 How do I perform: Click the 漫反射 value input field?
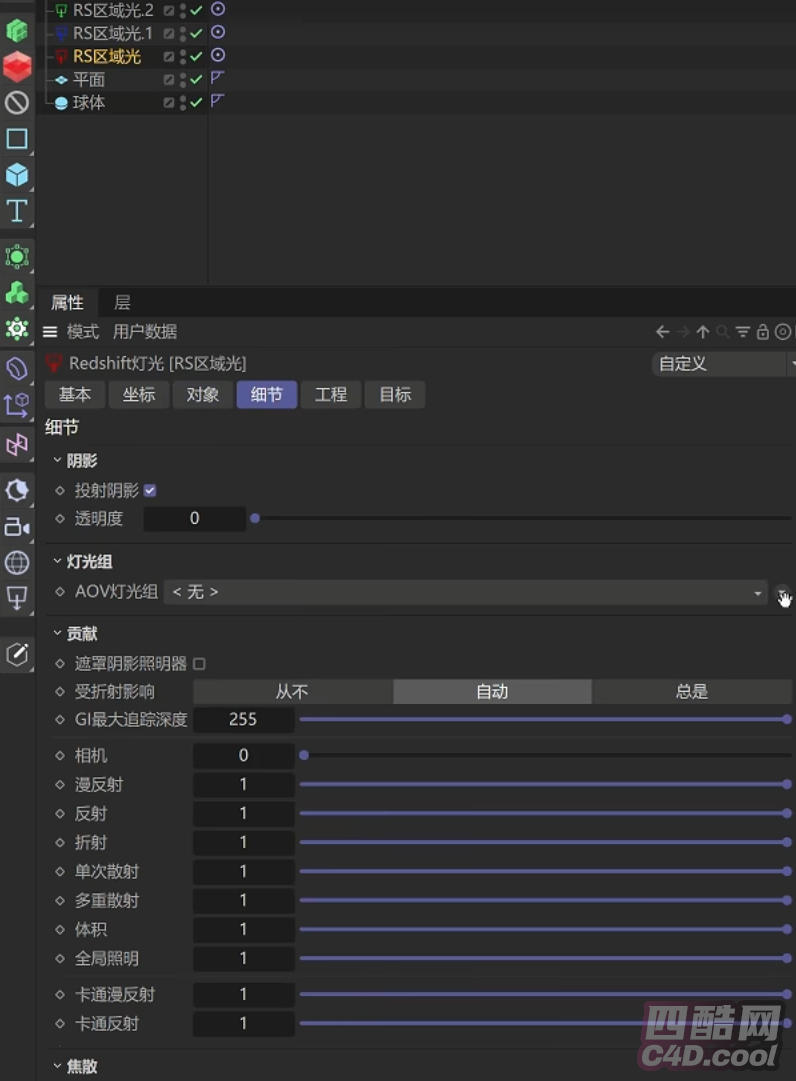(x=243, y=785)
